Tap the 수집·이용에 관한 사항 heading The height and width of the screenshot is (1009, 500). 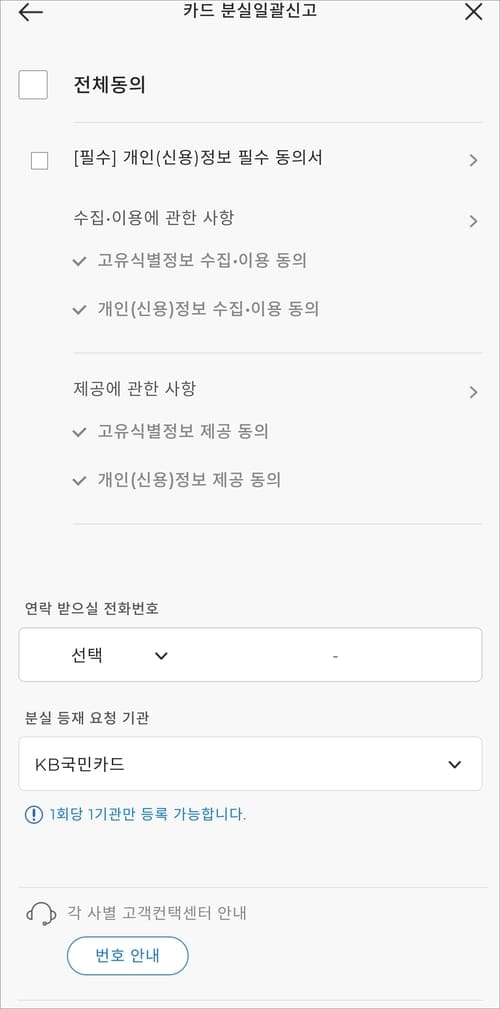[154, 218]
